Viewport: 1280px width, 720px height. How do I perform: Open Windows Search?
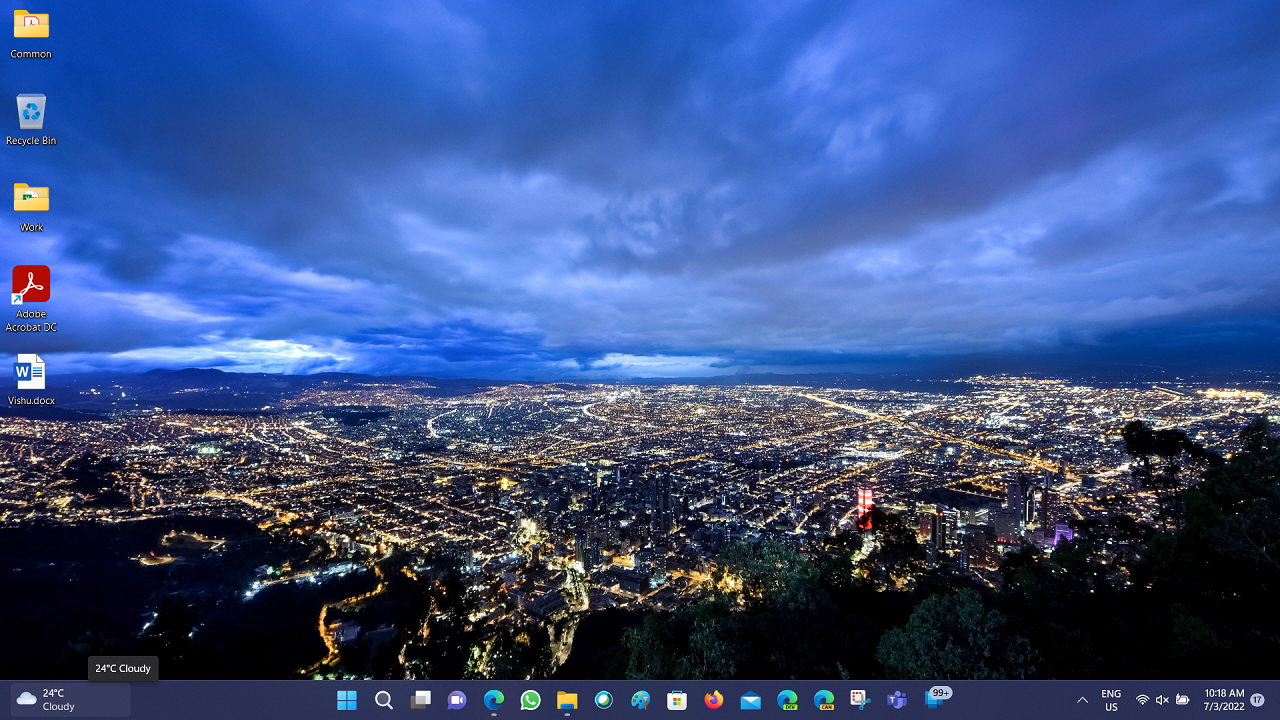coord(384,700)
